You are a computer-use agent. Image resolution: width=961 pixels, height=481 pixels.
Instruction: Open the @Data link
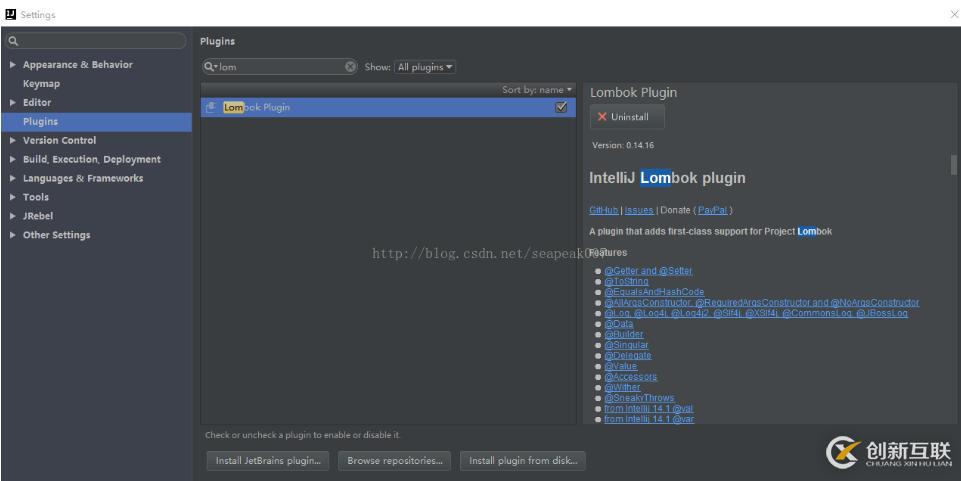618,324
